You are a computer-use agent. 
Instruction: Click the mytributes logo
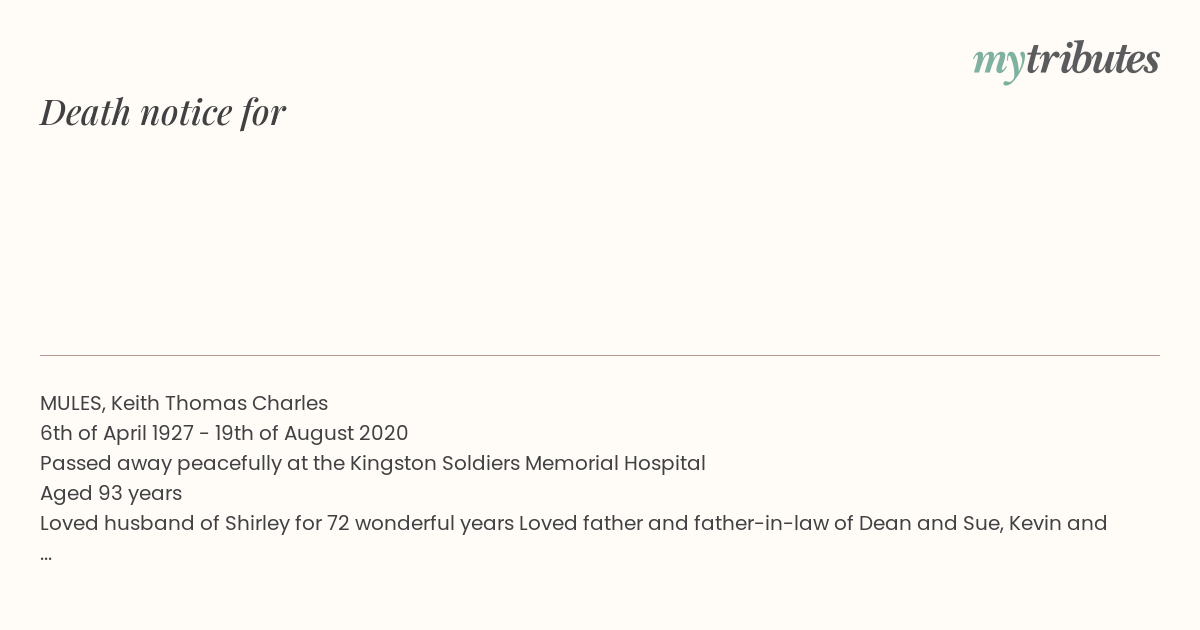[x=1066, y=61]
